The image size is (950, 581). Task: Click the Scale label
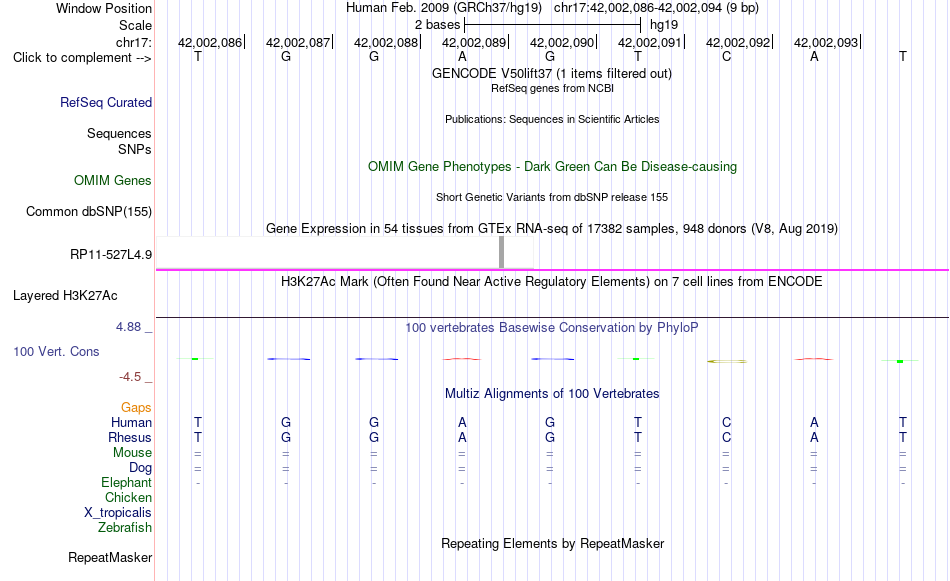(135, 25)
